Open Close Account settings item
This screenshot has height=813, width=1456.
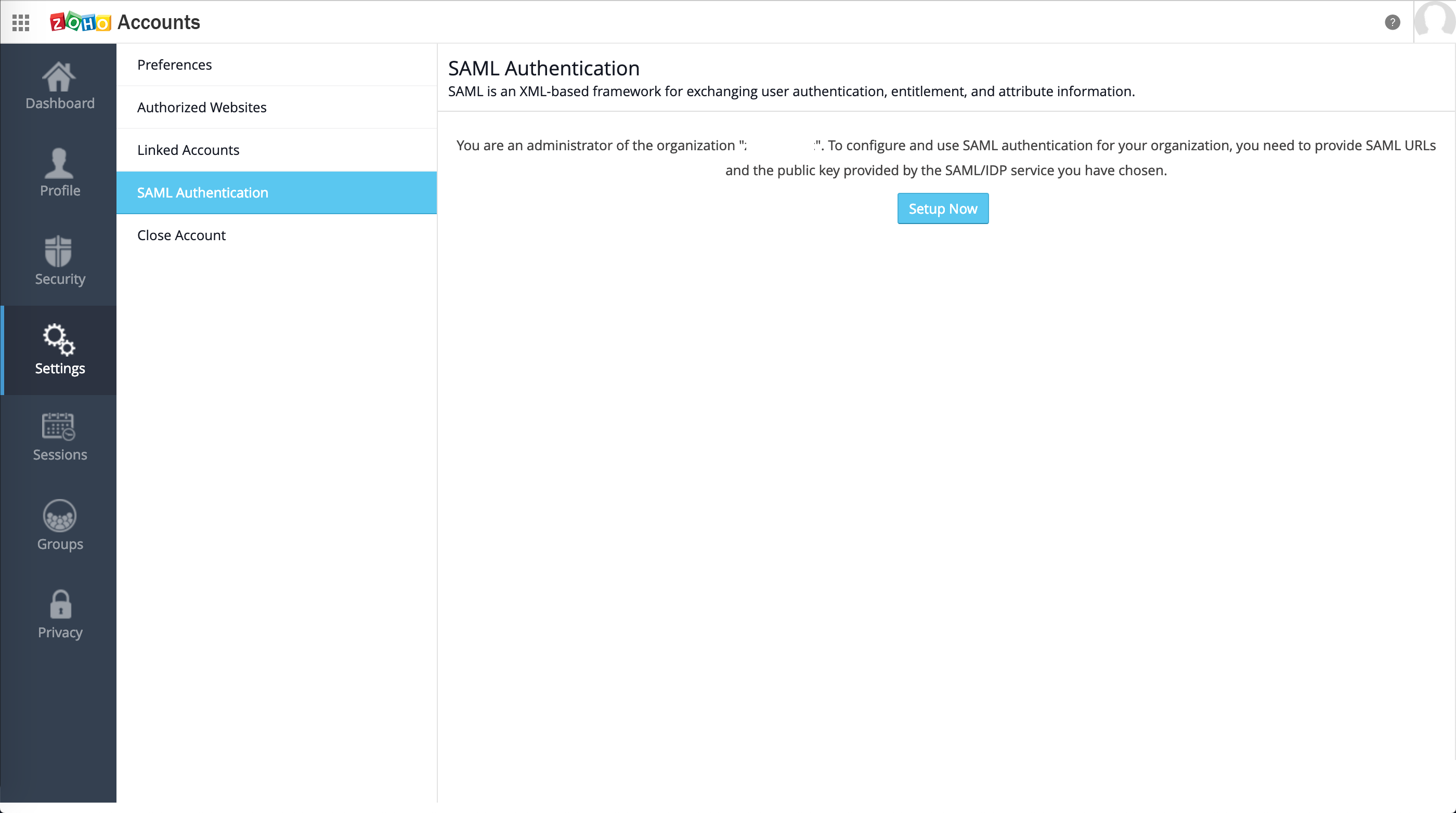181,235
